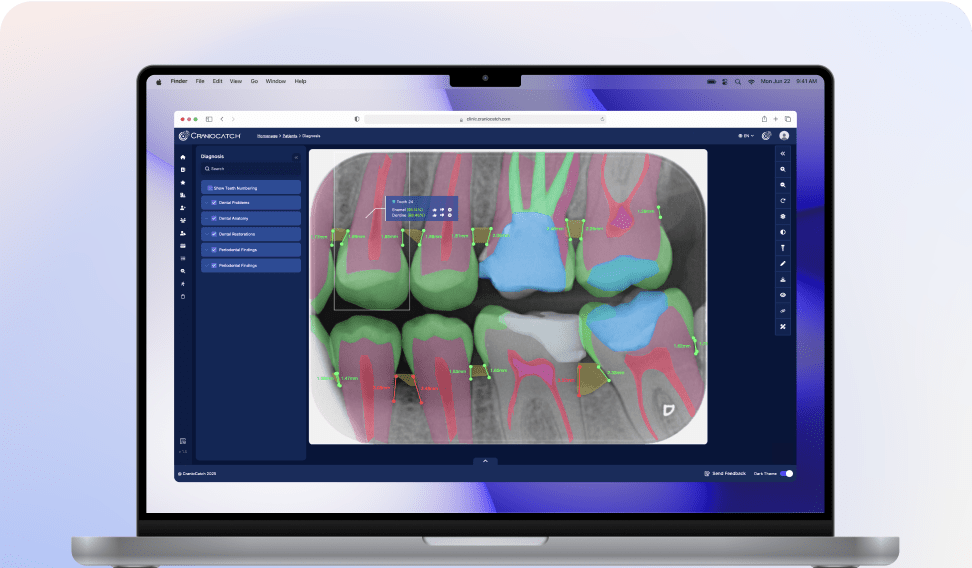This screenshot has width=972, height=568.
Task: Switch the Dark Theme toggle
Action: click(x=787, y=474)
